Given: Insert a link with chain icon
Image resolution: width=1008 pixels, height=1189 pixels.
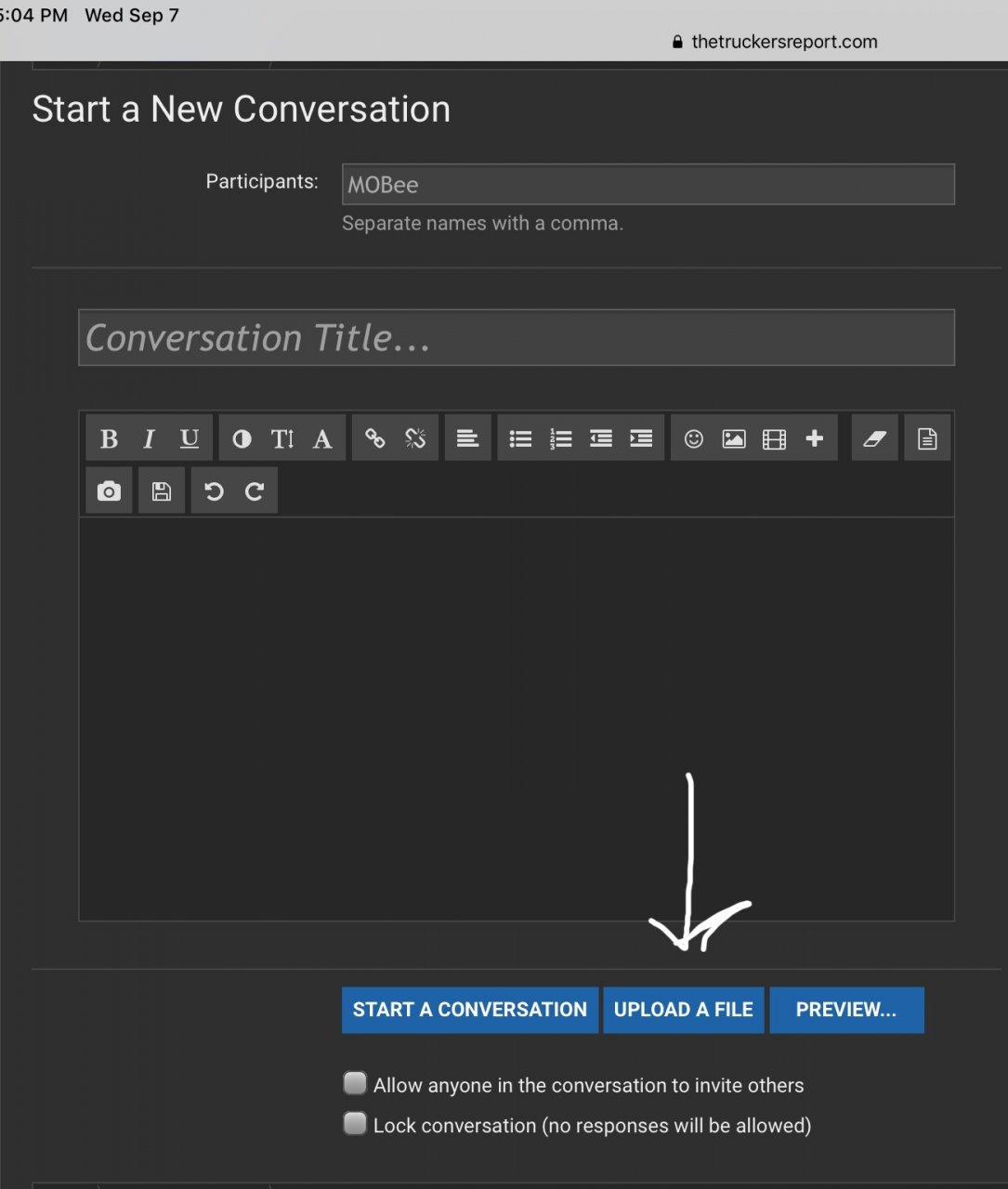Looking at the screenshot, I should 374,438.
